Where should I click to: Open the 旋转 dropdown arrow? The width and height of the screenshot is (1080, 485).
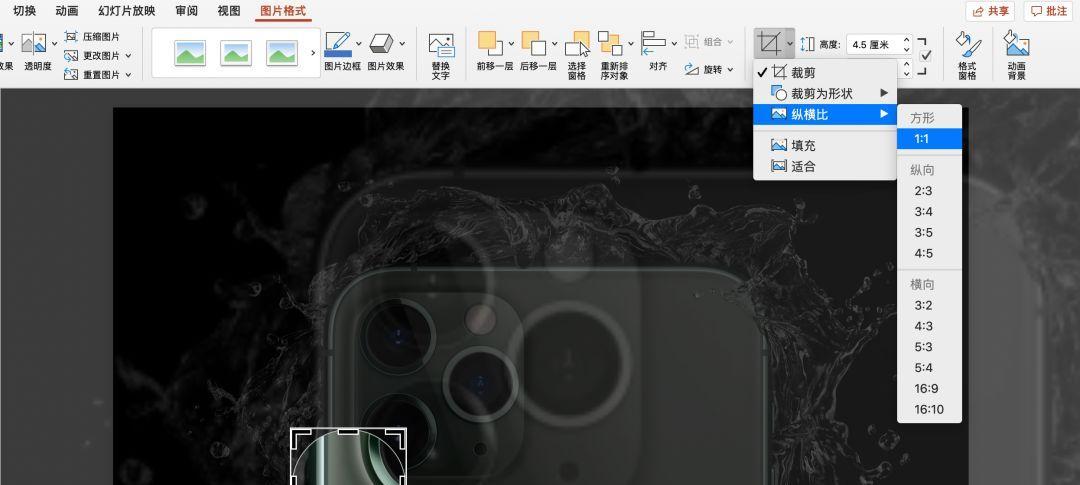[730, 70]
